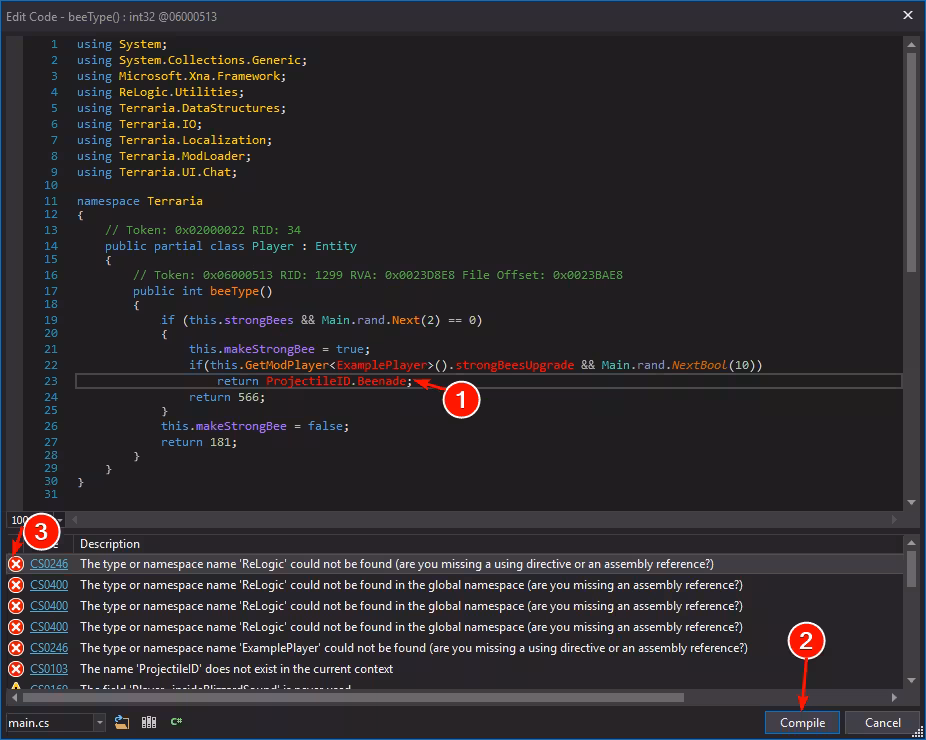
Task: Place the cursor on the return ProjectileID.Beenade line
Action: pyautogui.click(x=488, y=381)
